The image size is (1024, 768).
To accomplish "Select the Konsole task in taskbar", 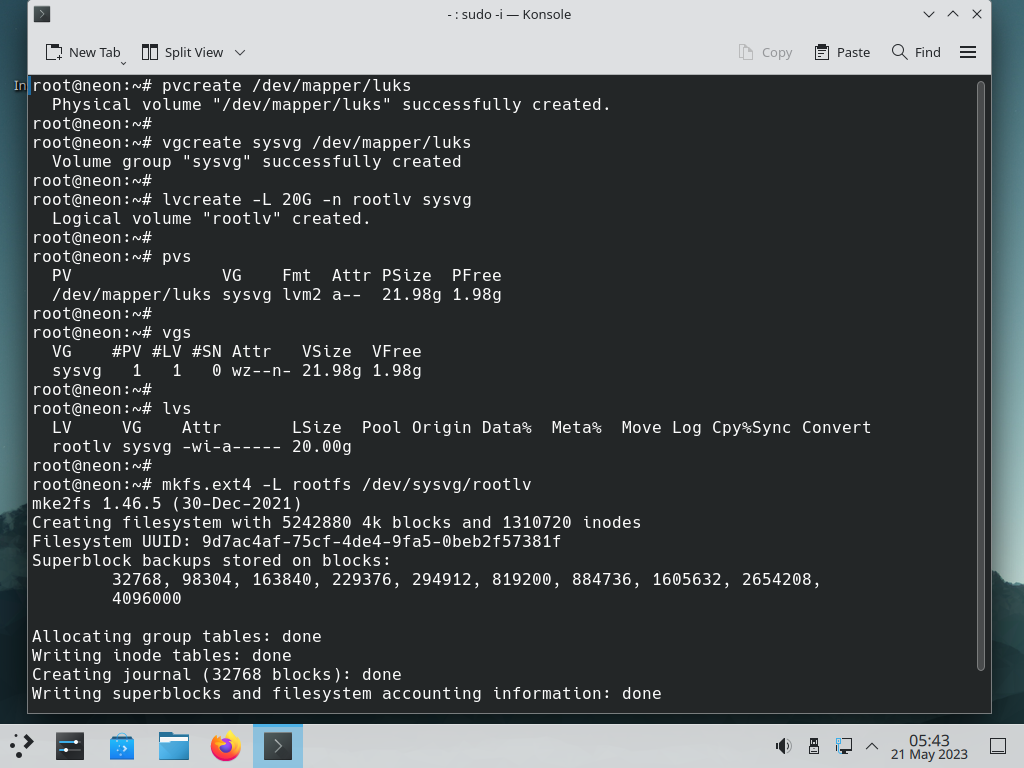I will (x=278, y=746).
